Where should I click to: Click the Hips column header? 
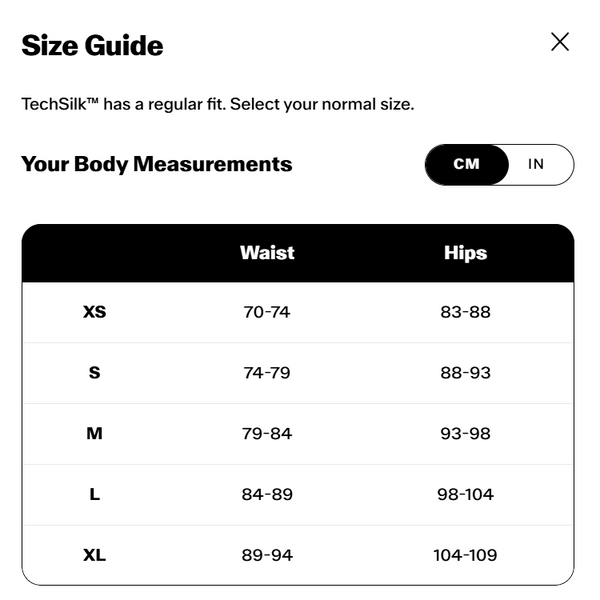[465, 253]
